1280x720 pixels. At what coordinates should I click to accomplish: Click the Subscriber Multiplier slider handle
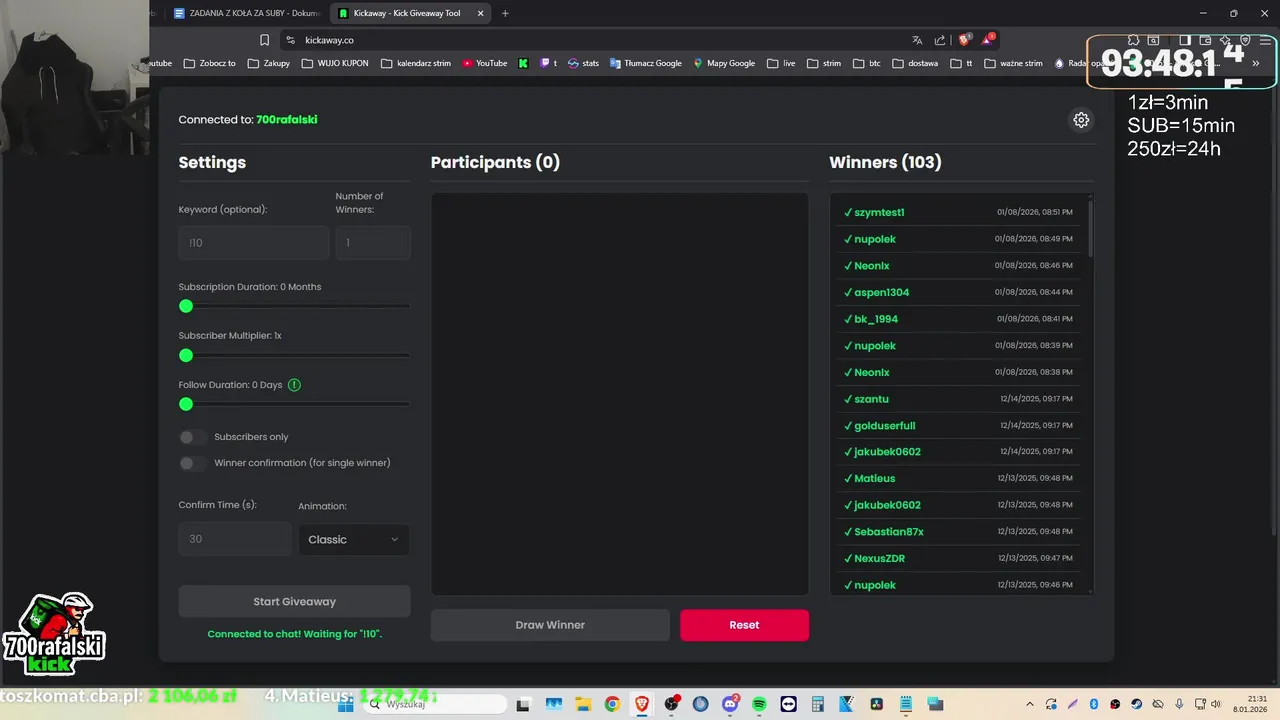[x=186, y=356]
